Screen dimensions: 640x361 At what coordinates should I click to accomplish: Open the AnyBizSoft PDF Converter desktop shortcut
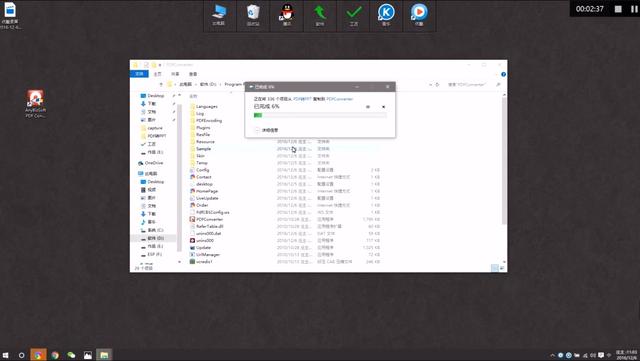point(36,104)
